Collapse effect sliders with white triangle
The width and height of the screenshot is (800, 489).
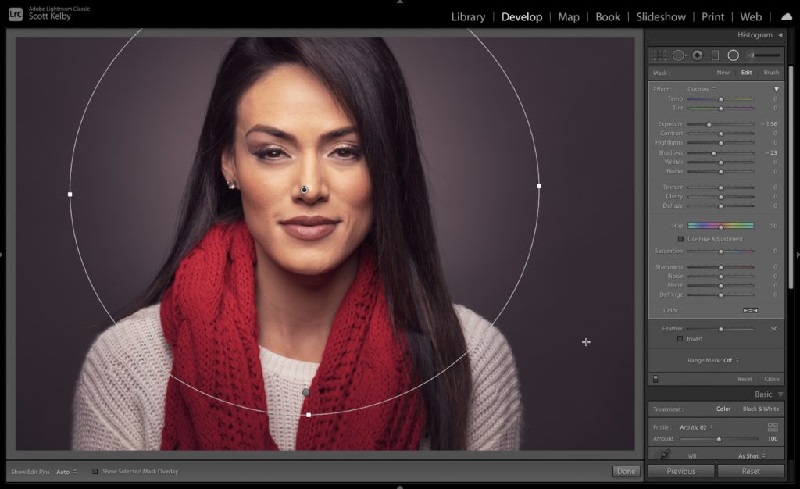(776, 89)
